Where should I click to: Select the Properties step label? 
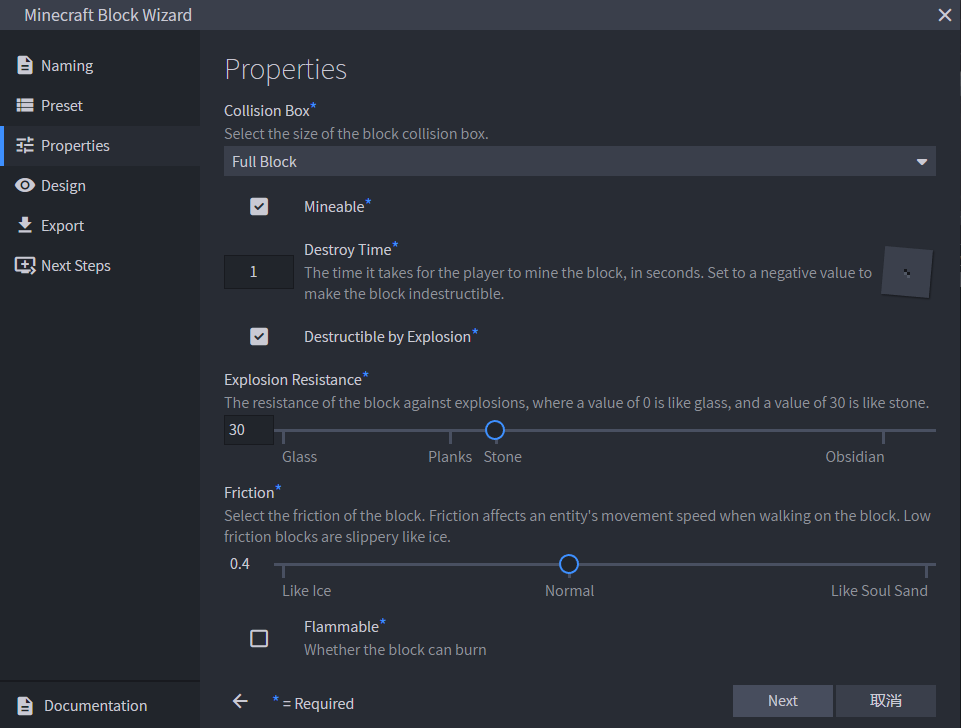[75, 146]
